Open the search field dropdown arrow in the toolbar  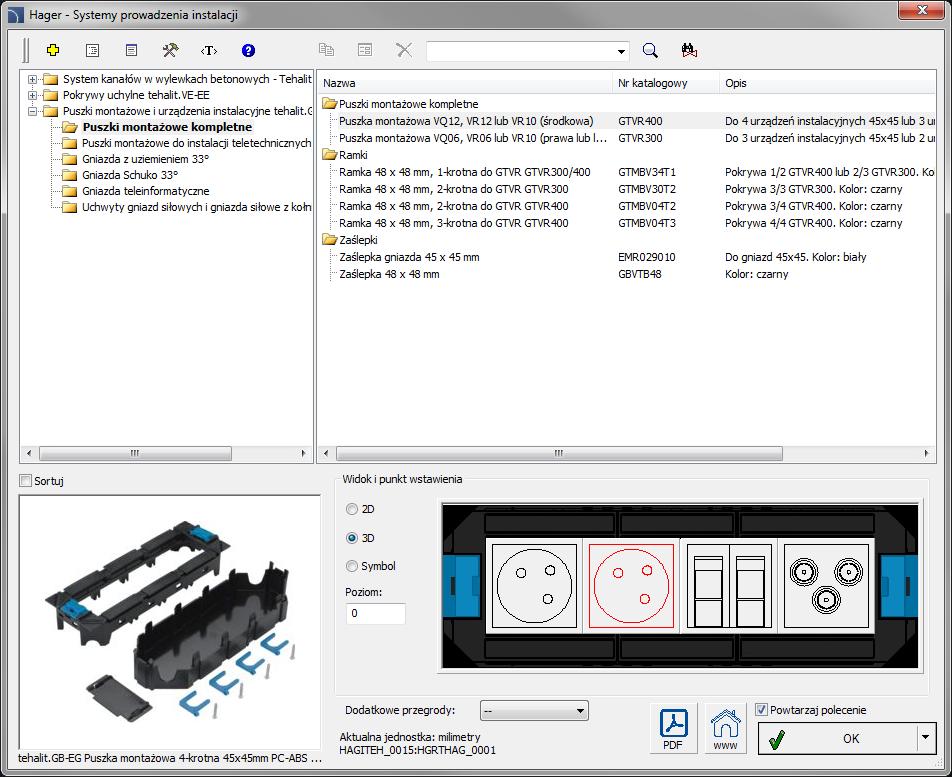pos(621,51)
